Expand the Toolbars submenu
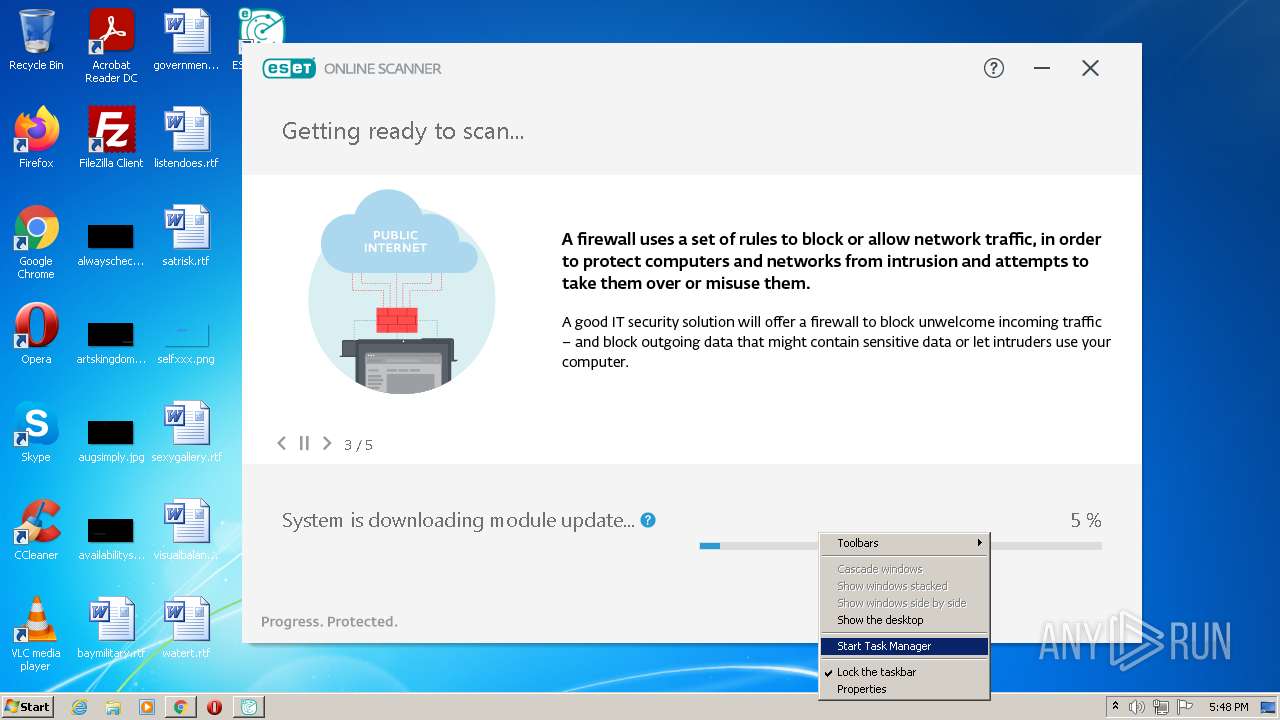The width and height of the screenshot is (1280, 720). point(904,543)
